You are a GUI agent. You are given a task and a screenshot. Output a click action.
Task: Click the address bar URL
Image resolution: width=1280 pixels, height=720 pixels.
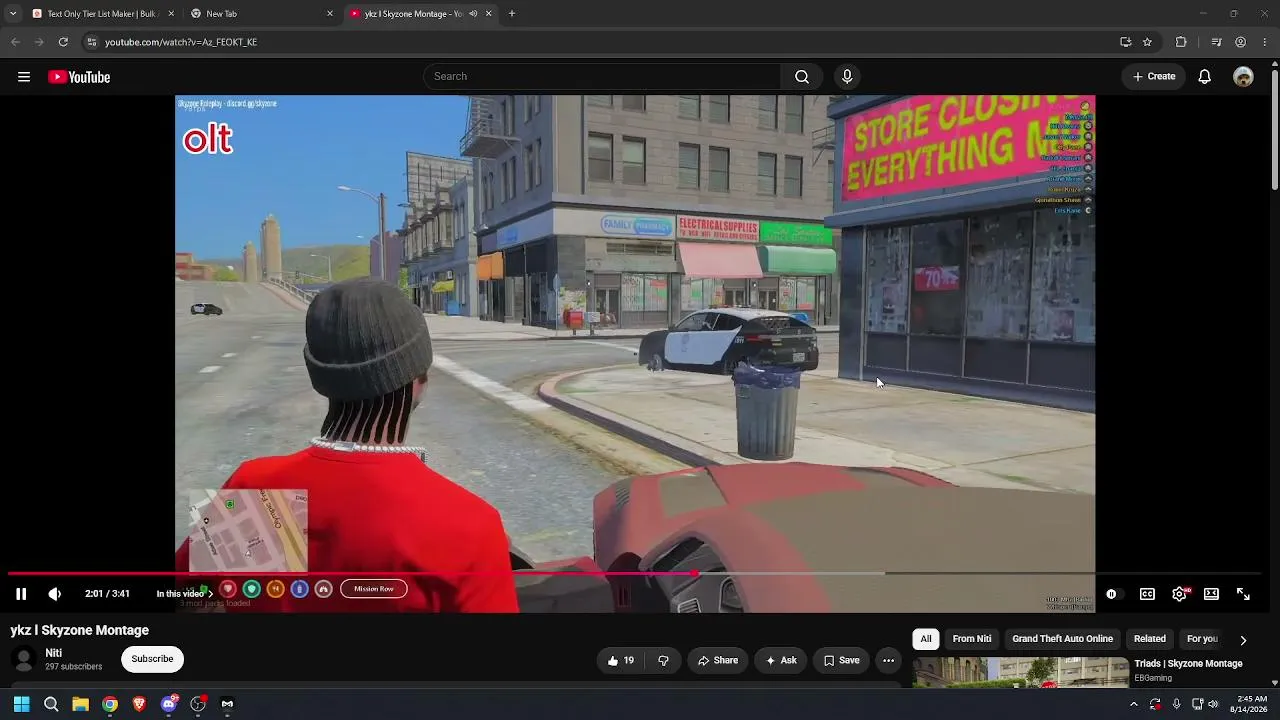pos(181,42)
